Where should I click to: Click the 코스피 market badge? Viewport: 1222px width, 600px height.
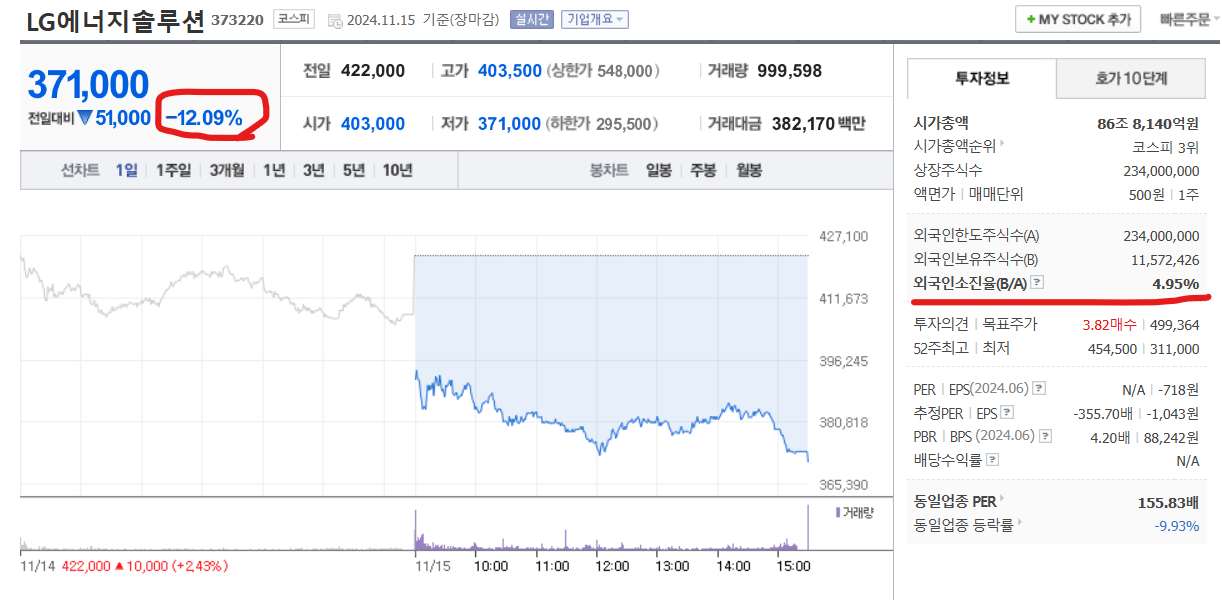point(292,19)
